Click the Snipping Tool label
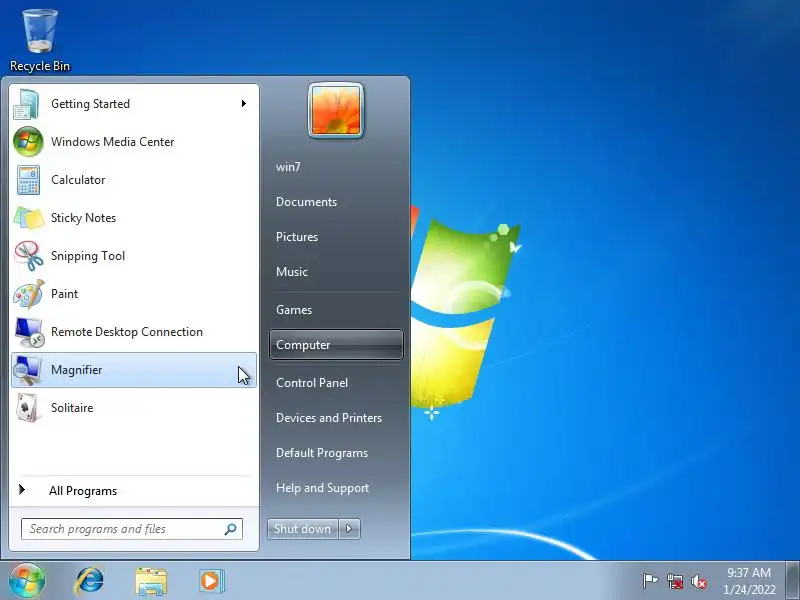The height and width of the screenshot is (600, 800). [x=88, y=256]
